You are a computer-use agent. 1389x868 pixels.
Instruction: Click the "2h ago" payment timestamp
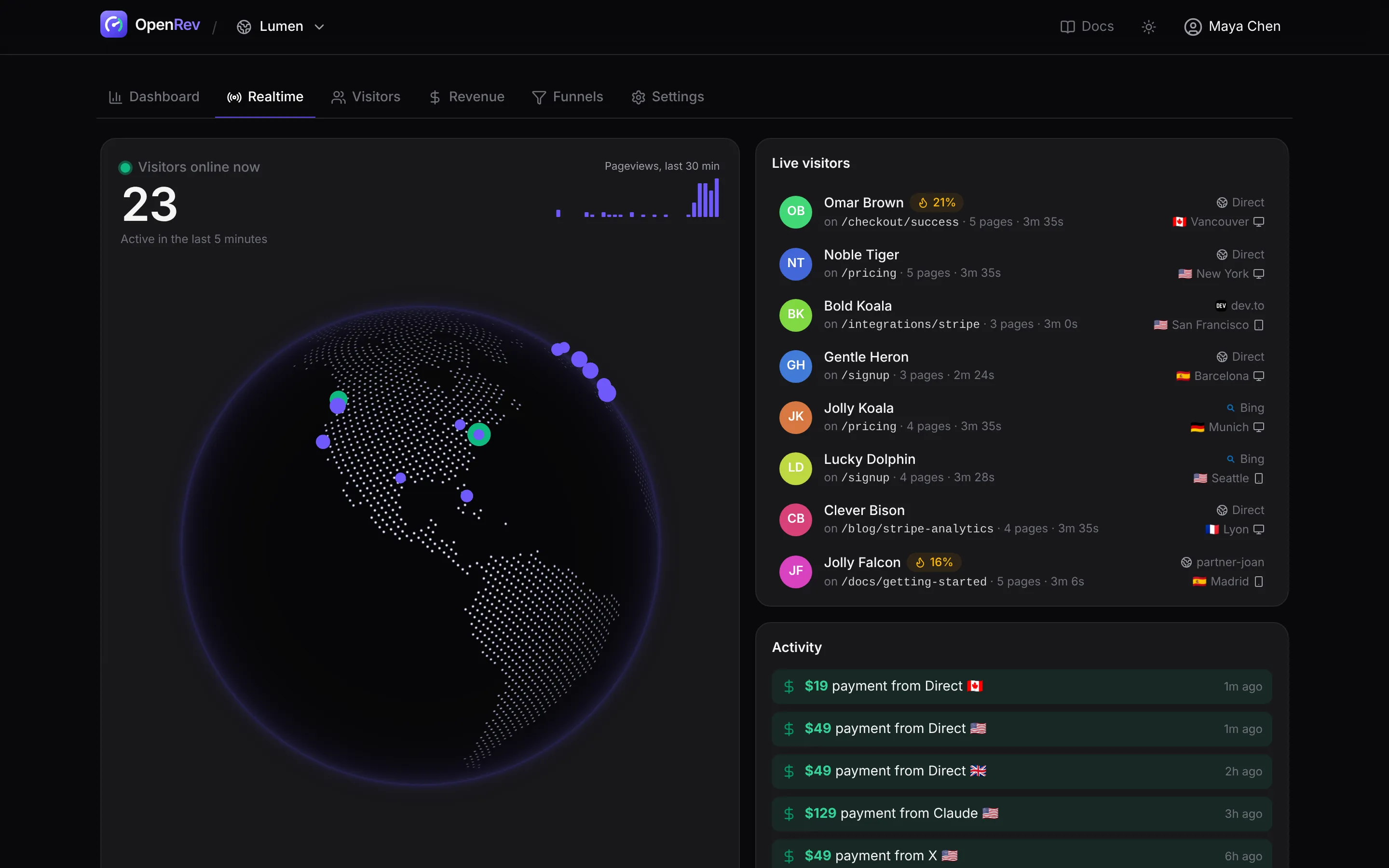(1243, 772)
